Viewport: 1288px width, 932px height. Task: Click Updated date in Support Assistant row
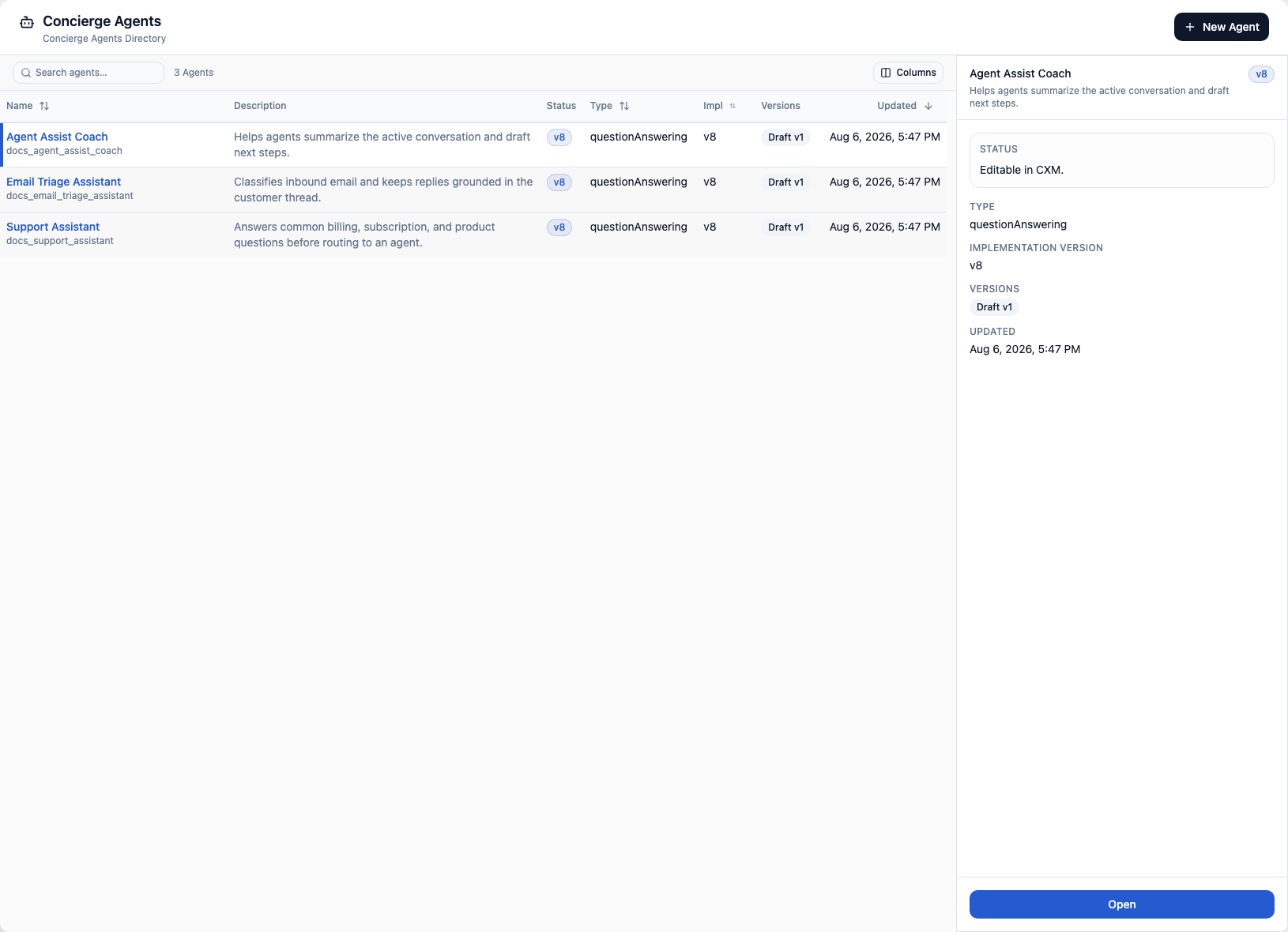(x=885, y=227)
